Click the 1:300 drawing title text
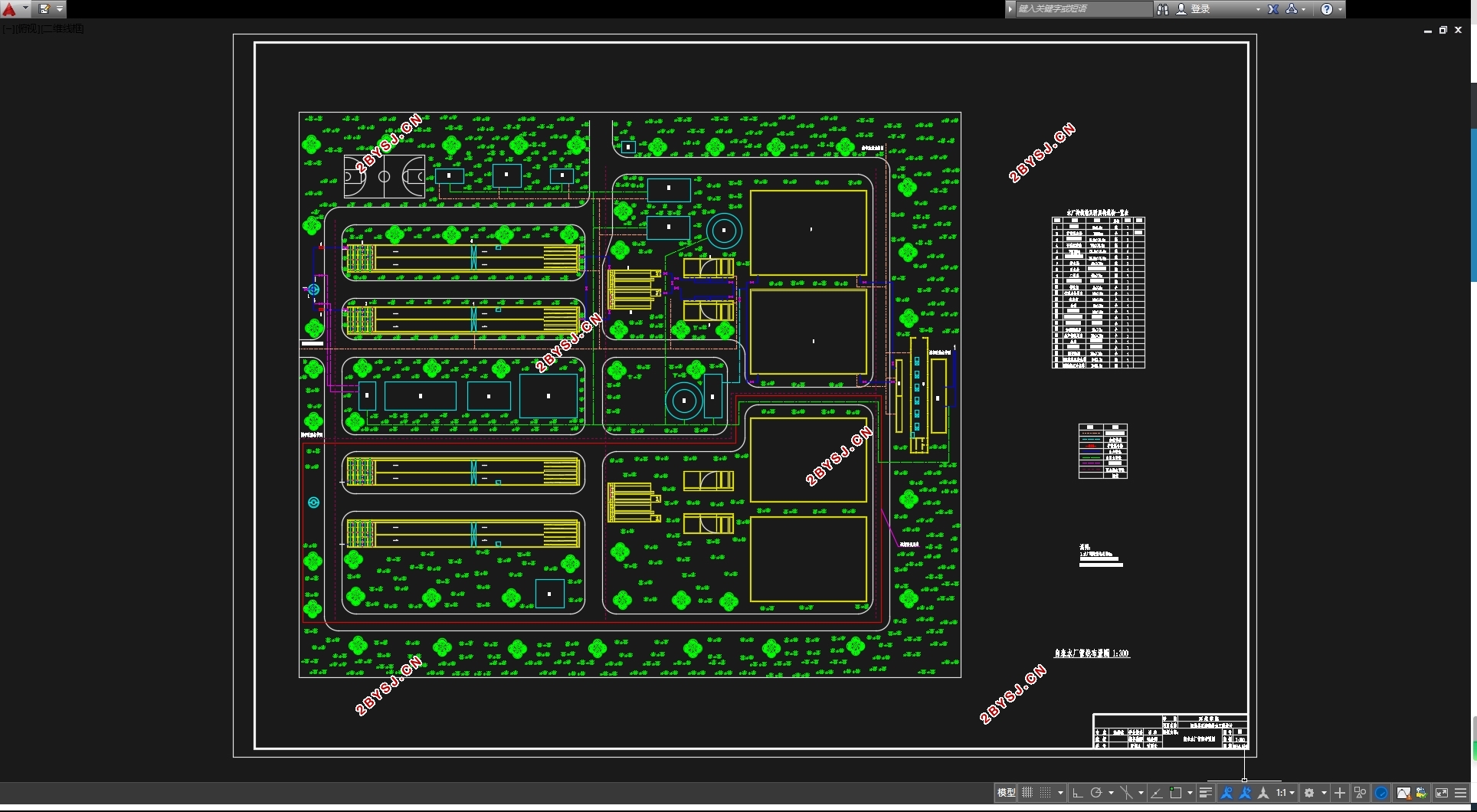Viewport: 1477px width, 812px height. [1092, 653]
